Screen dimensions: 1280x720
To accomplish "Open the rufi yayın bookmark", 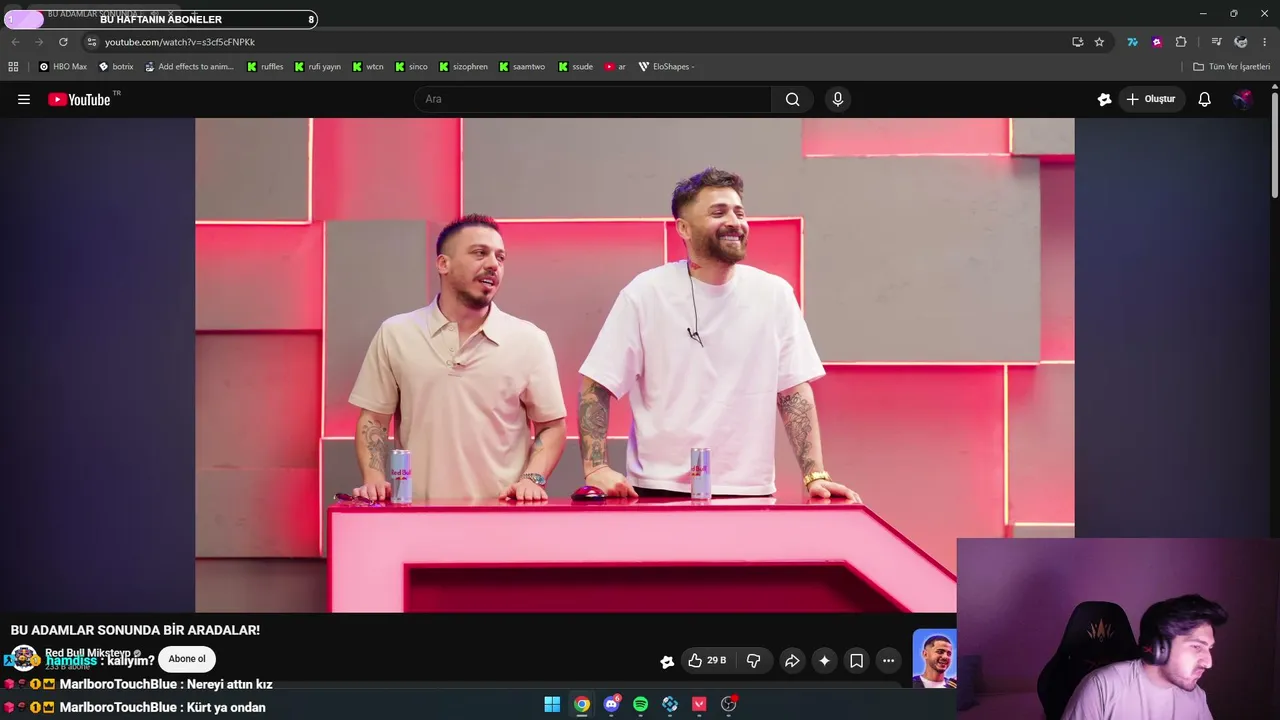I will pos(318,67).
